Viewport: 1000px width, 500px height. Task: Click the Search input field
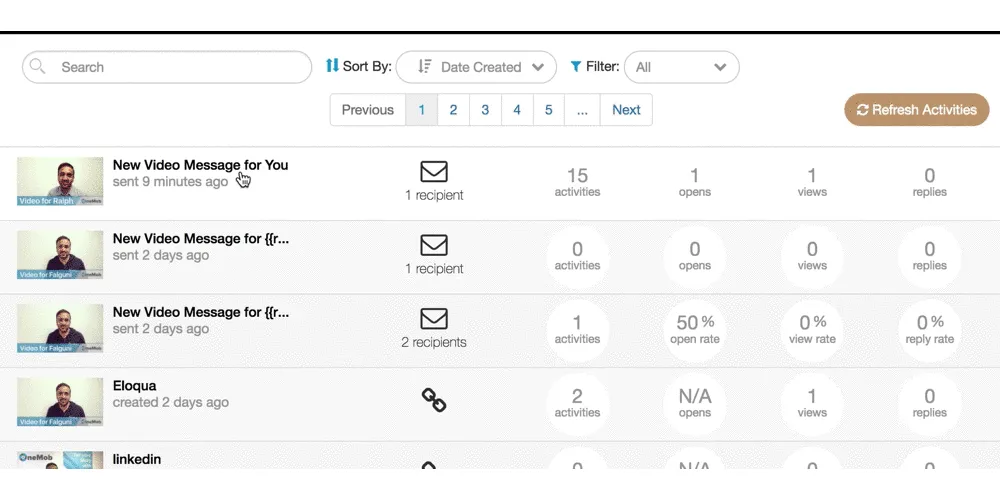click(x=167, y=67)
